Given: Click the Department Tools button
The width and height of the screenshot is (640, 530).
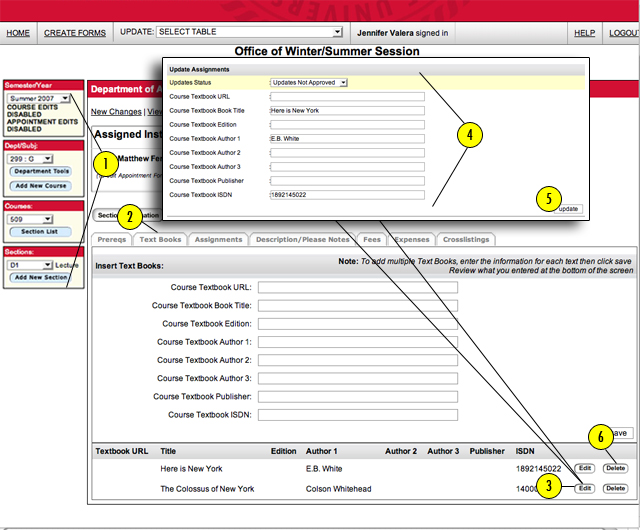Looking at the screenshot, I should (41, 171).
